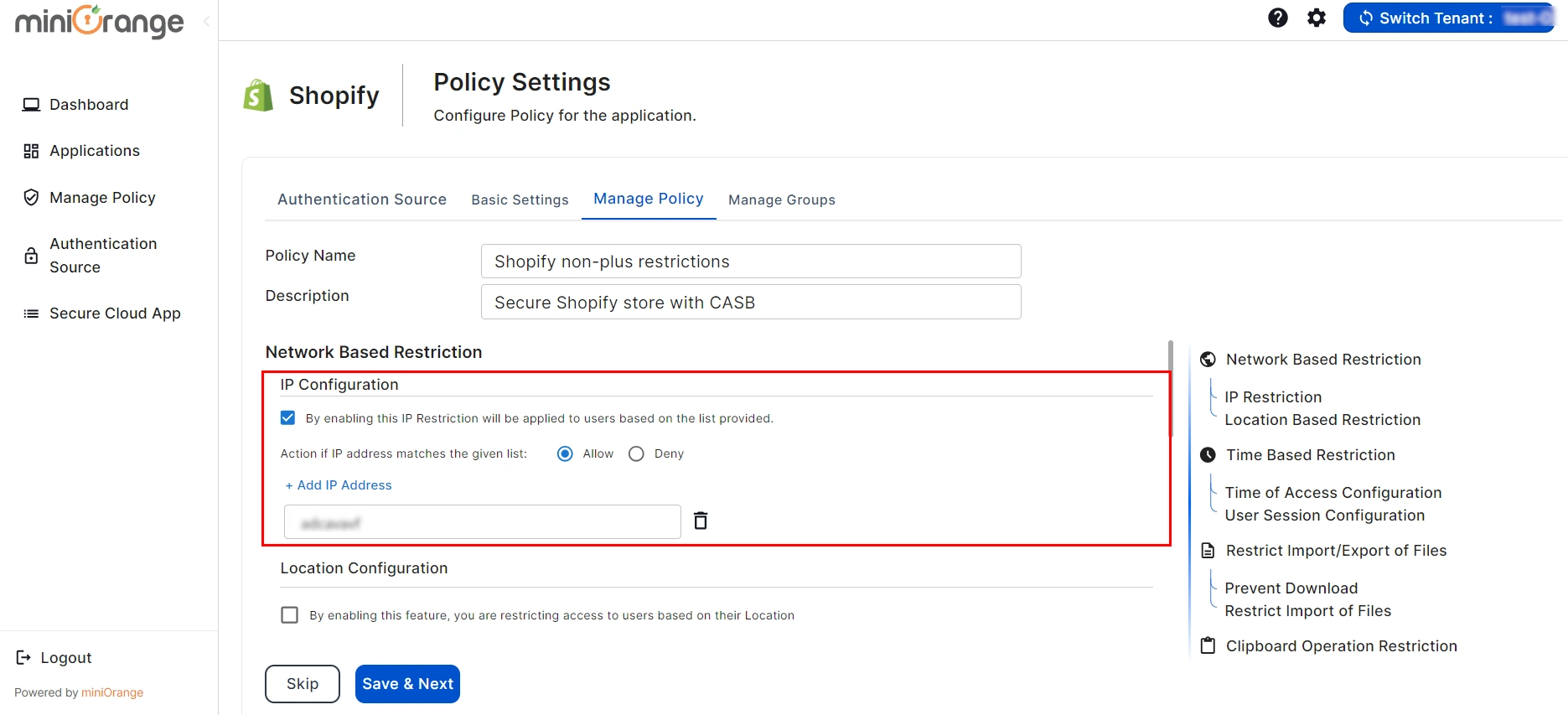
Task: Click the IP Configuration heading
Action: click(x=339, y=385)
